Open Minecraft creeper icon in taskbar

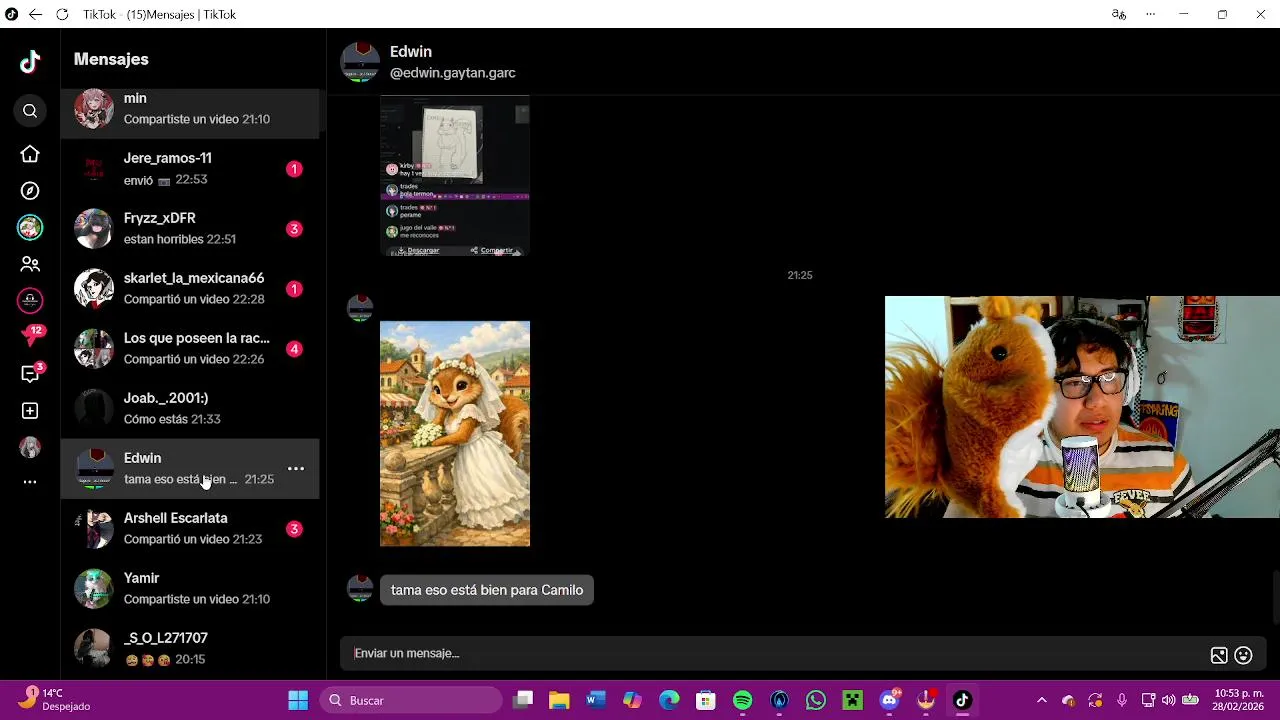click(853, 700)
